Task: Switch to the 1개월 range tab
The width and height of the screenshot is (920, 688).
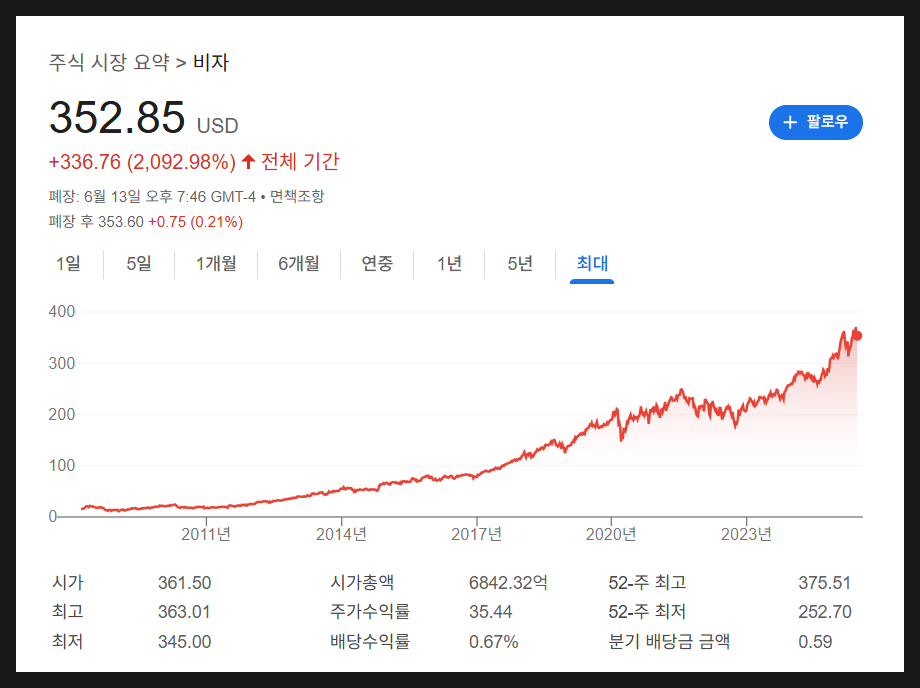Action: click(216, 263)
